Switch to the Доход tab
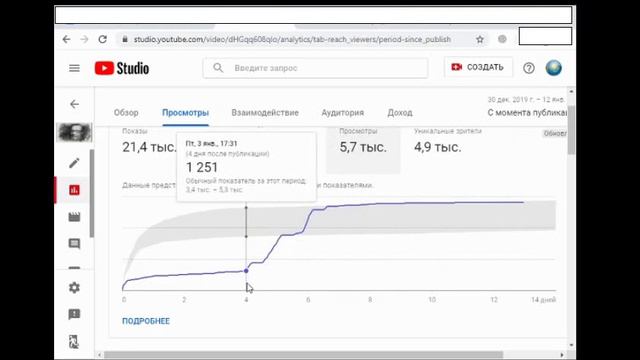Screen dimensions: 640x360 click(x=400, y=113)
